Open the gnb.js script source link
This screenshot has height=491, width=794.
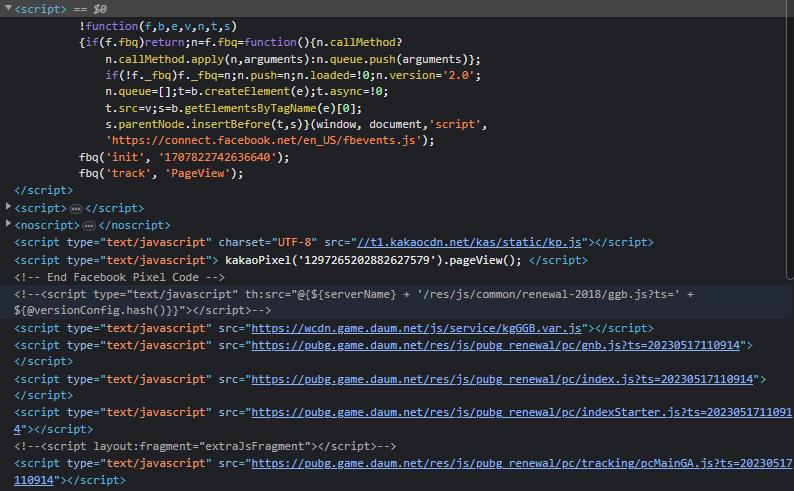pos(496,345)
